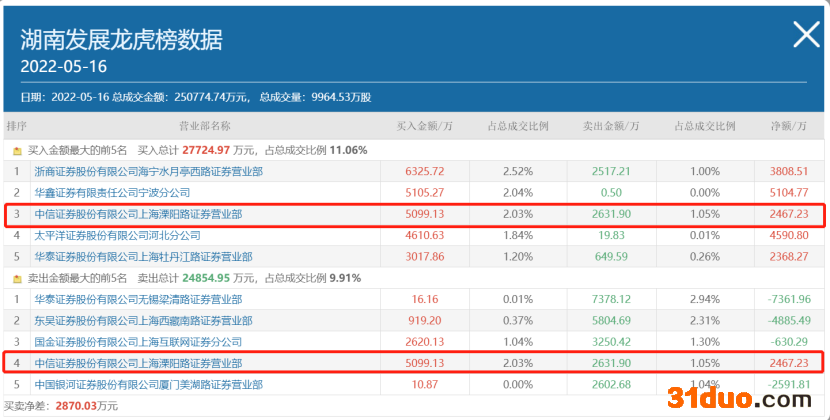
Task: Open 中信证券上海溧阳路 link in sell section
Action: [137, 363]
